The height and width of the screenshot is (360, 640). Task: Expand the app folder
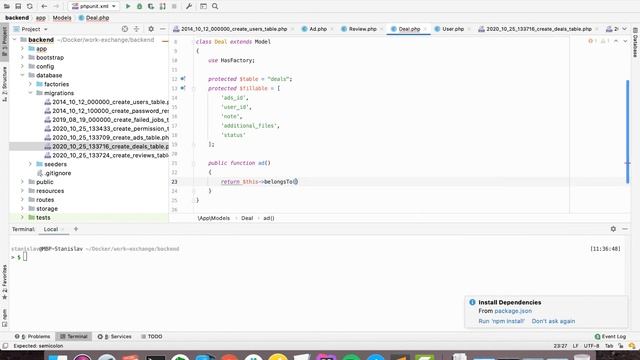point(22,49)
